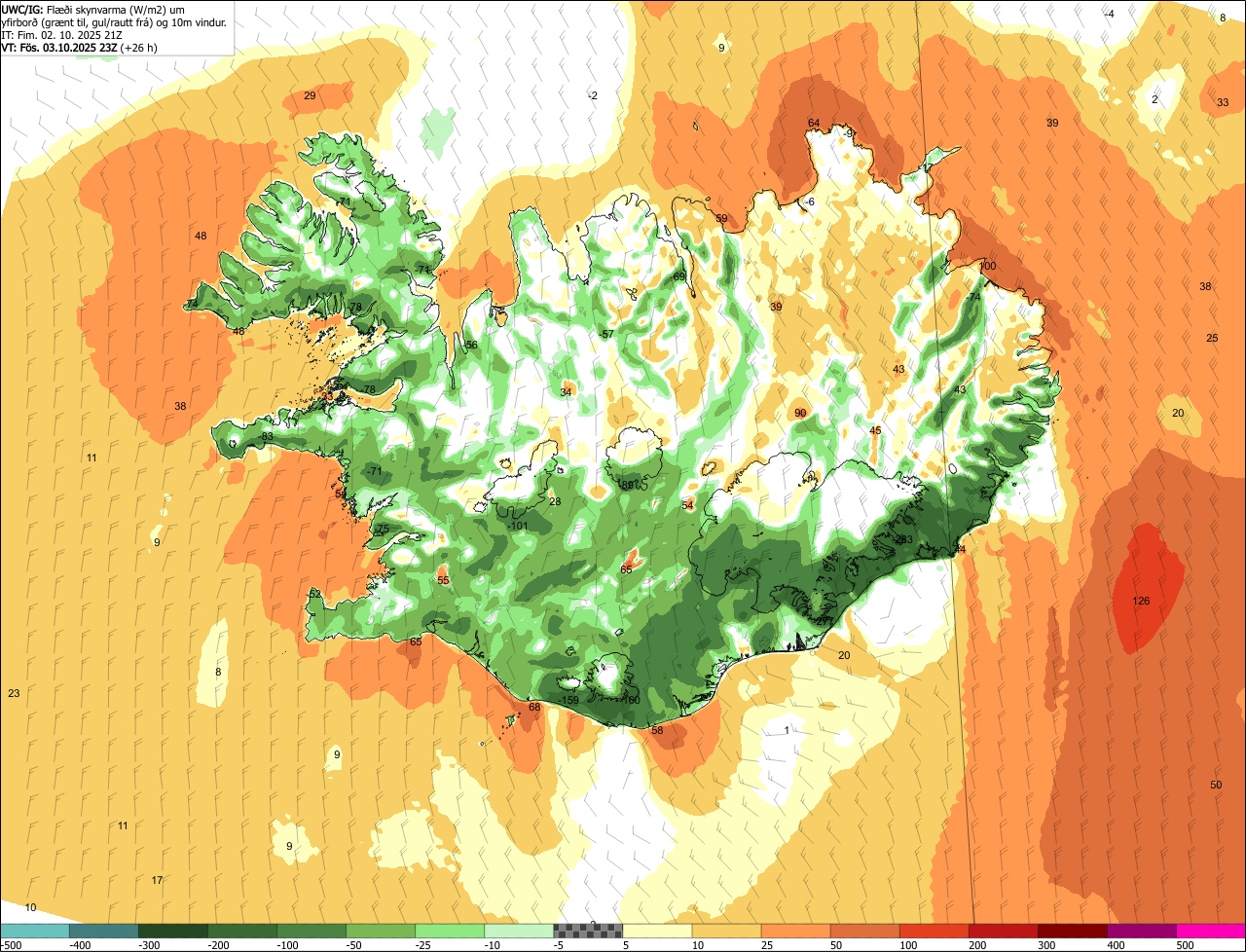Viewport: 1246px width, 952px height.
Task: Click the pale yellow swatch between 5 and 10
Action: 657,931
